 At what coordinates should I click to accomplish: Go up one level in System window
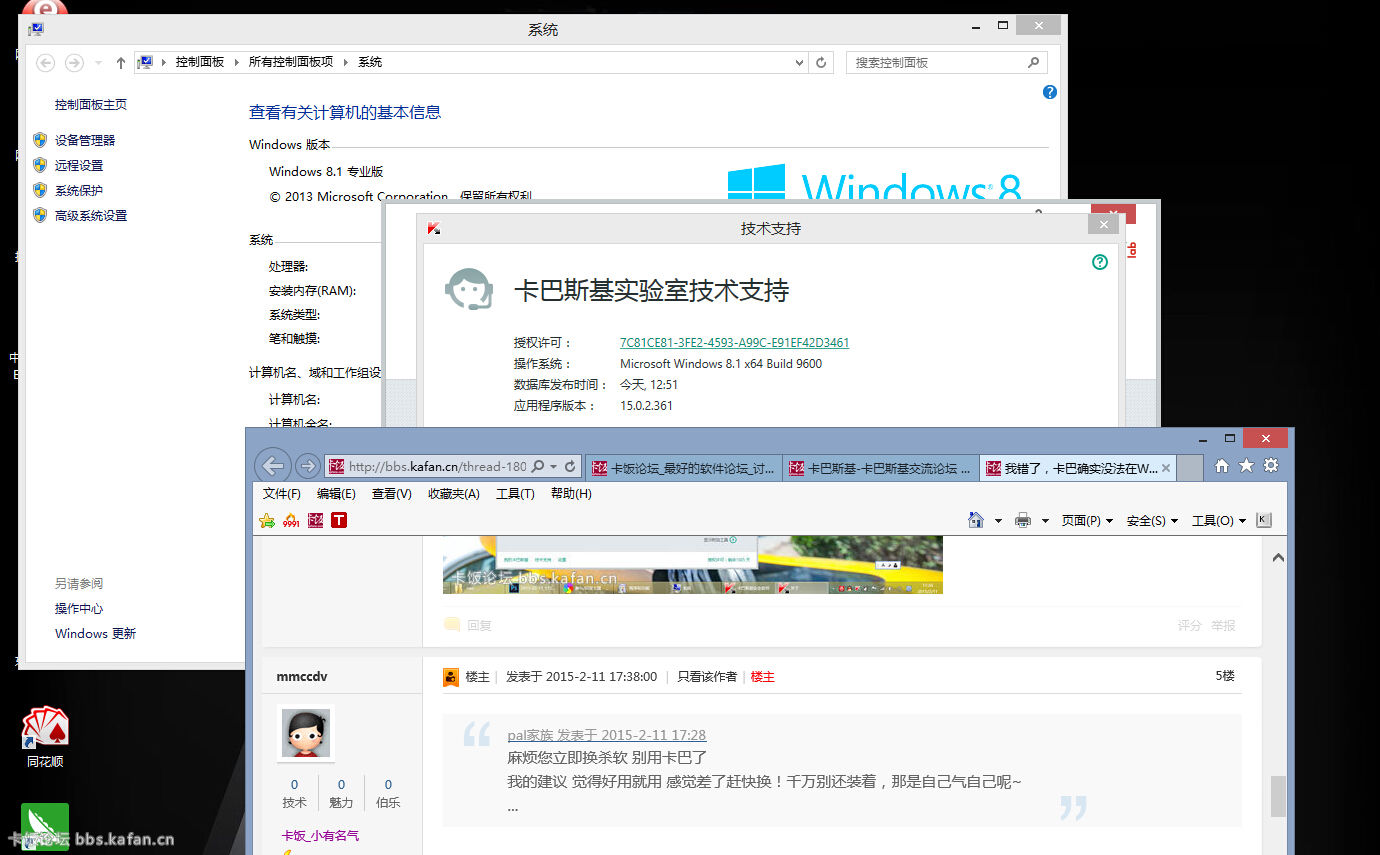121,62
